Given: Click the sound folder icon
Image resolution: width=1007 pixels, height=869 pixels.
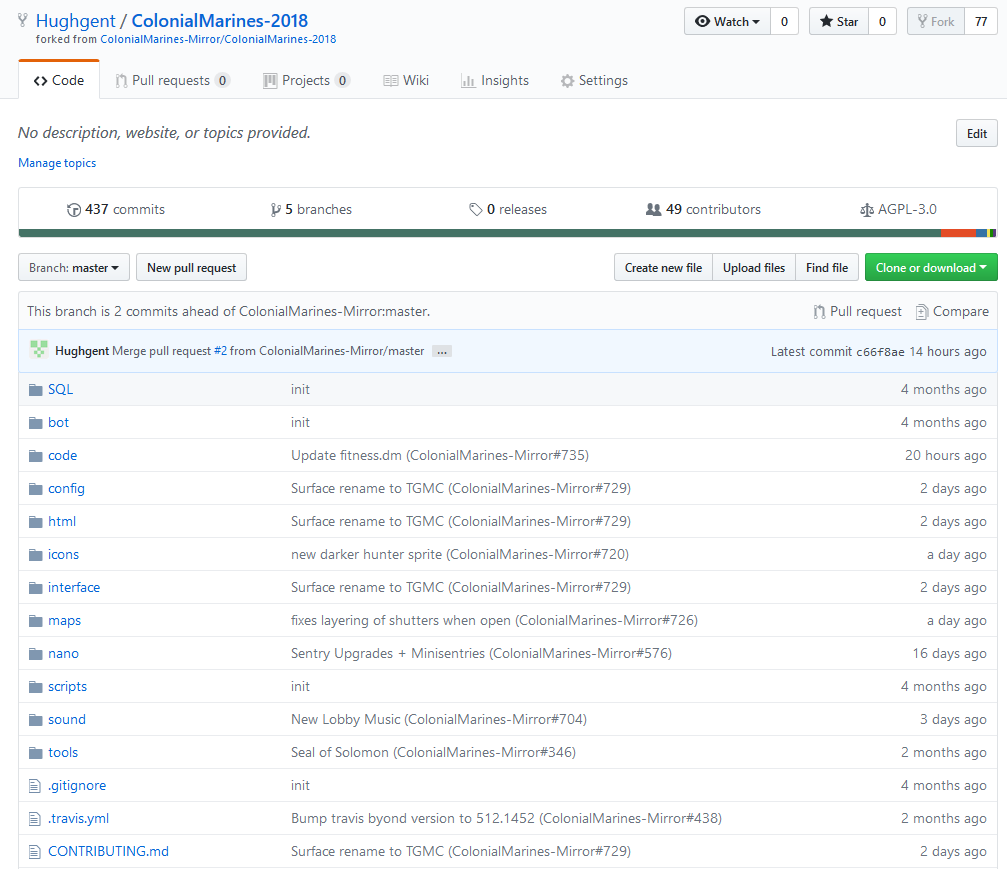Looking at the screenshot, I should pos(35,720).
